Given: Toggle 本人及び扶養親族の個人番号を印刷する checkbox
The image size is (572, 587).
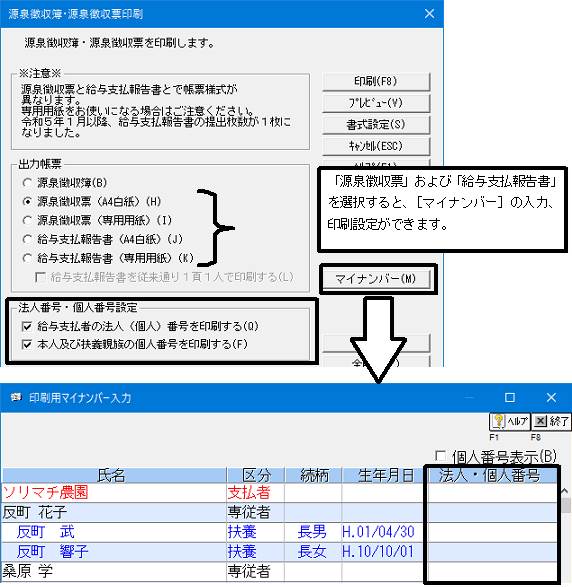Looking at the screenshot, I should point(27,344).
